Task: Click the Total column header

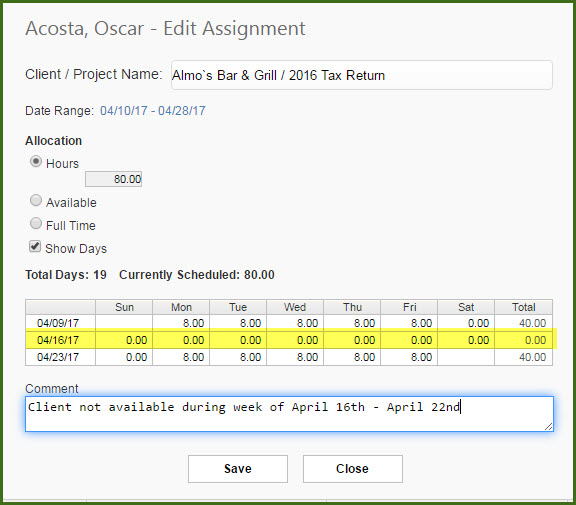Action: click(523, 307)
